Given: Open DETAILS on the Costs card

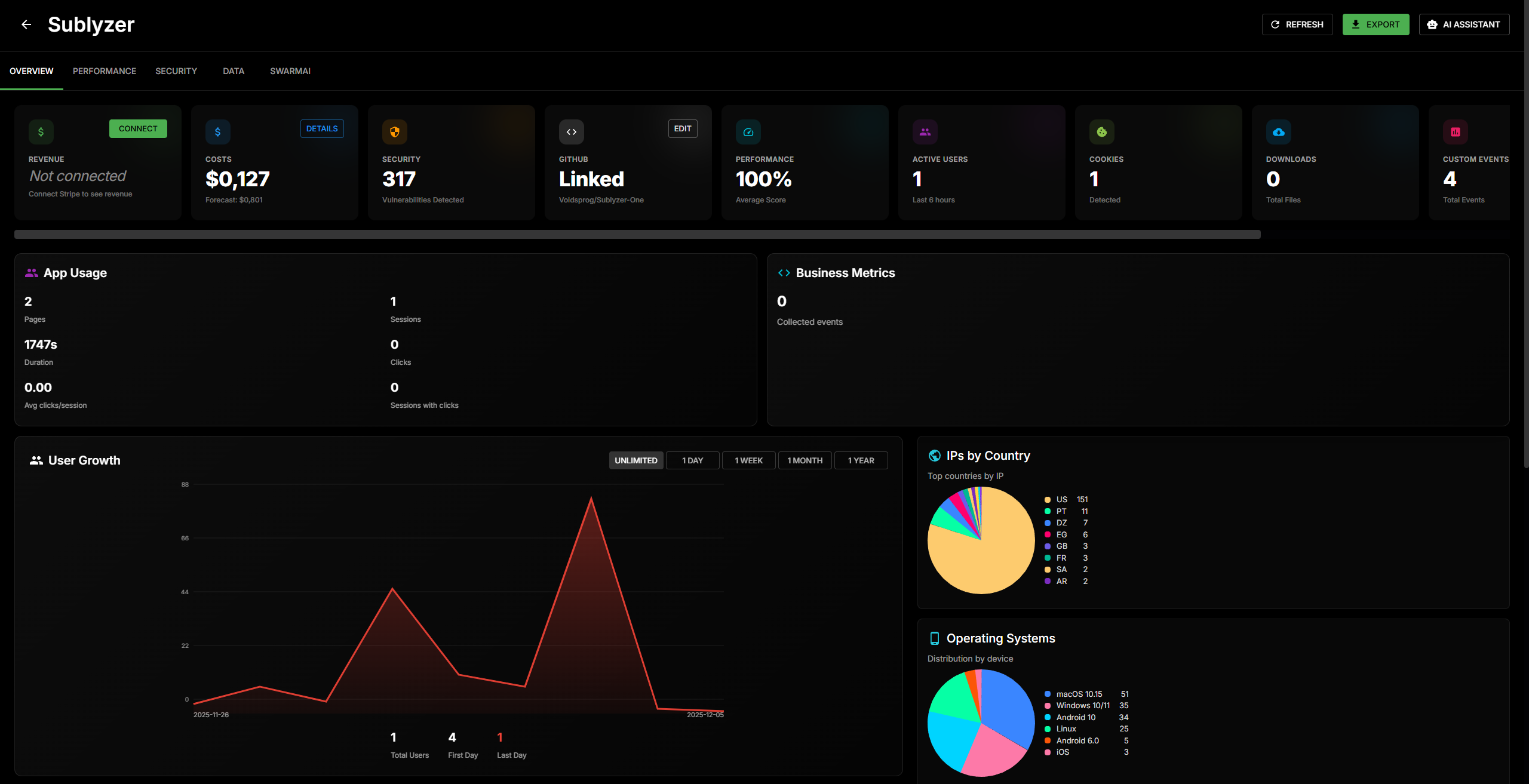Looking at the screenshot, I should click(321, 128).
